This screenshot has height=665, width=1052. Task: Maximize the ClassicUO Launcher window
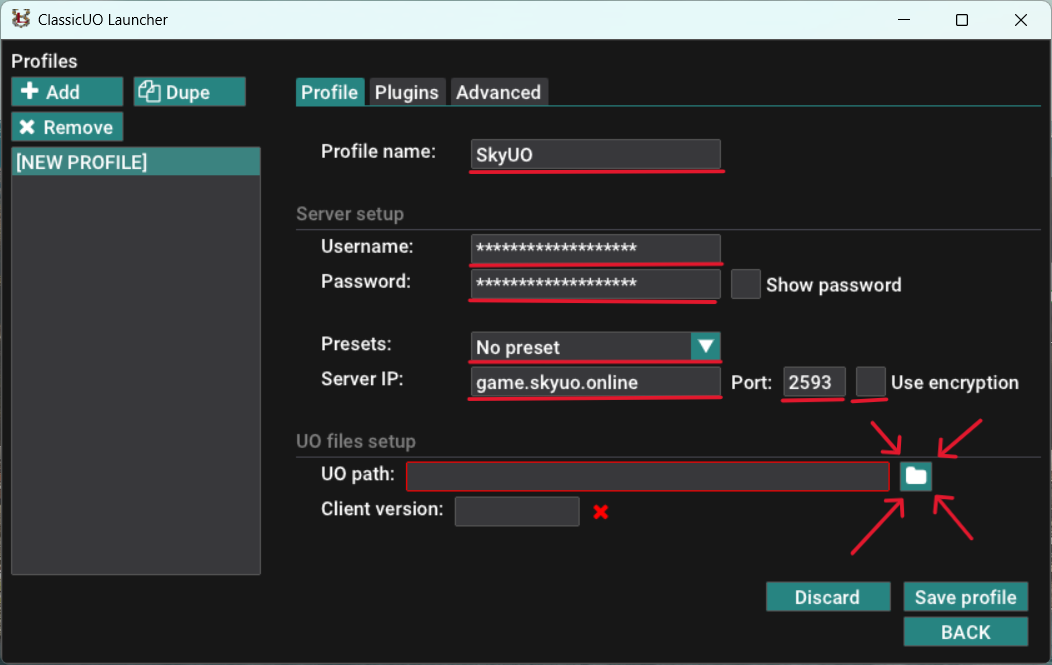pos(961,19)
